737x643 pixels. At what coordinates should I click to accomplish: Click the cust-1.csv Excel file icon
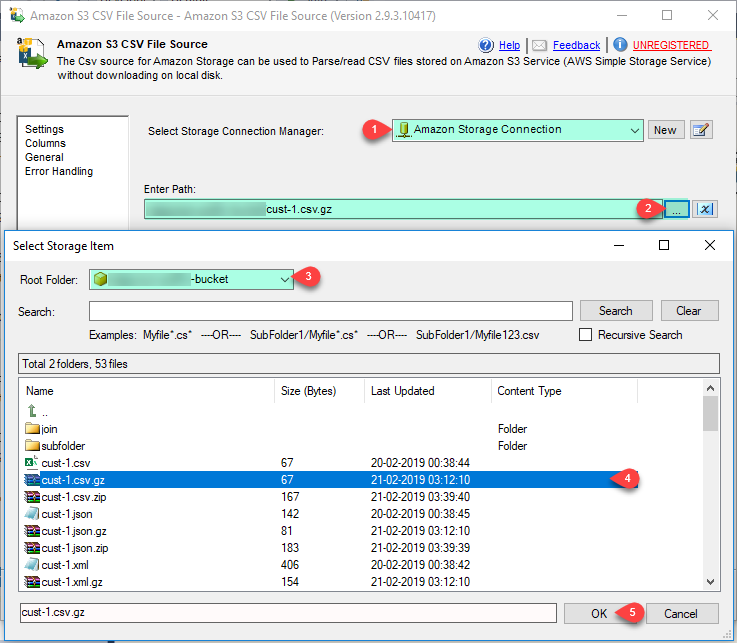(31, 463)
